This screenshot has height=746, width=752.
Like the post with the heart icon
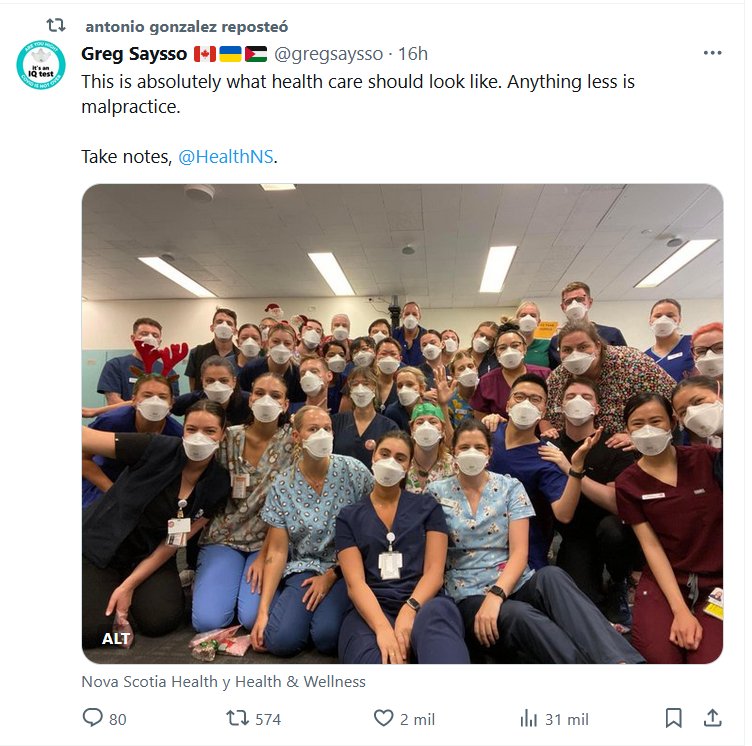383,718
